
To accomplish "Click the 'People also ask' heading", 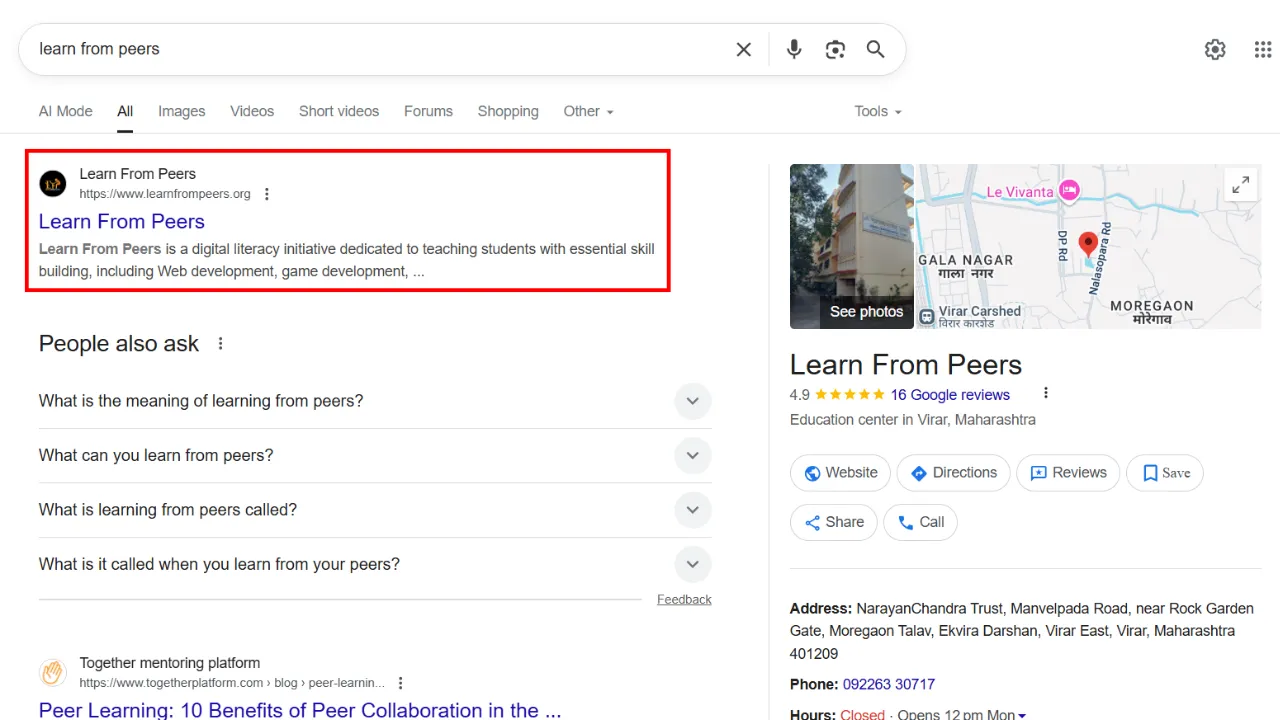I will coord(119,344).
